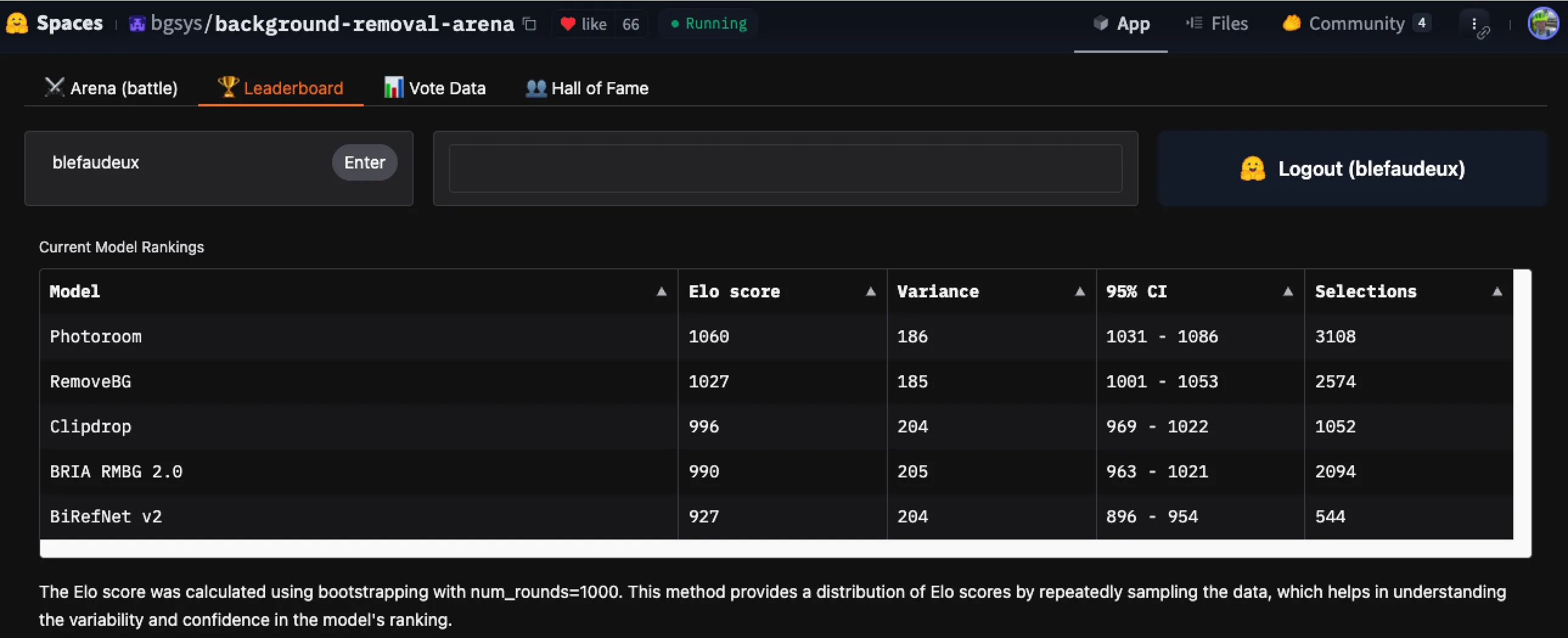Image resolution: width=1568 pixels, height=638 pixels.
Task: Click the Current Model Rankings label
Action: click(x=122, y=247)
